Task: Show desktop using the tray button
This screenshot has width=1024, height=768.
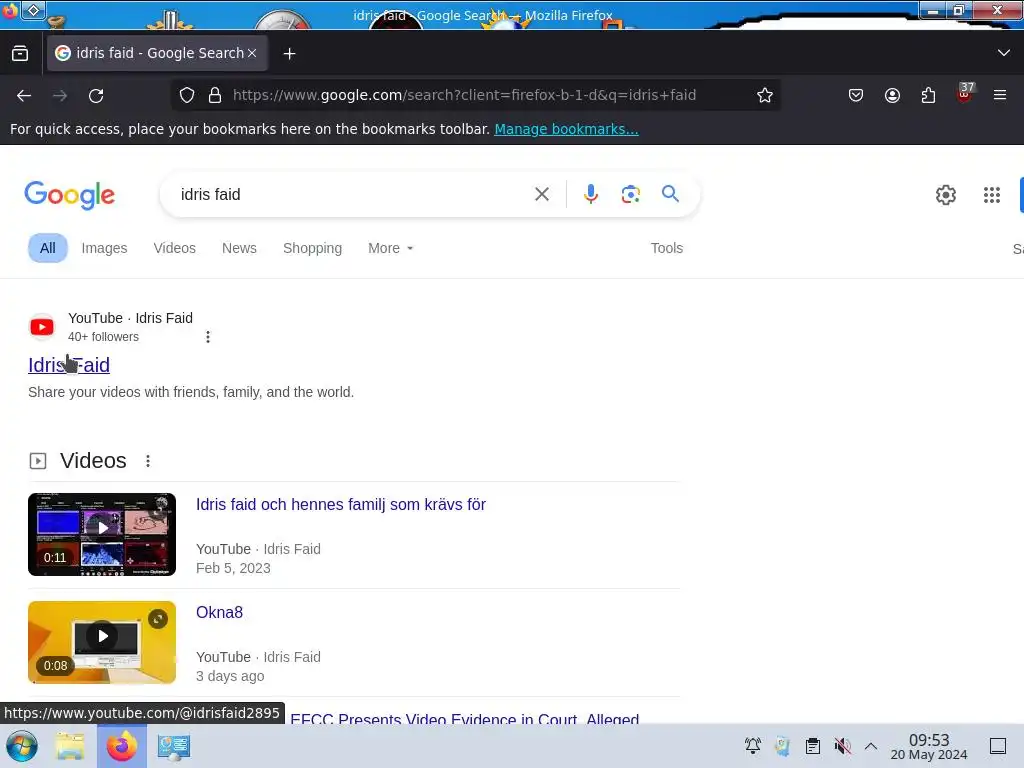Action: [998, 746]
